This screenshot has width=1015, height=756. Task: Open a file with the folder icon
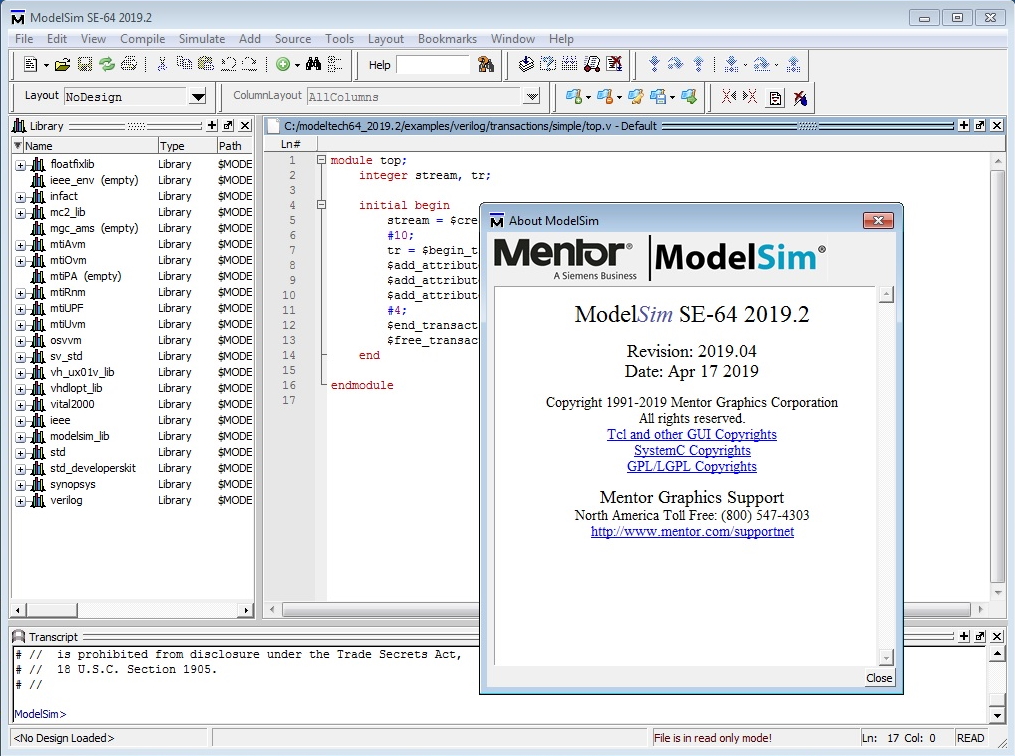click(x=62, y=64)
